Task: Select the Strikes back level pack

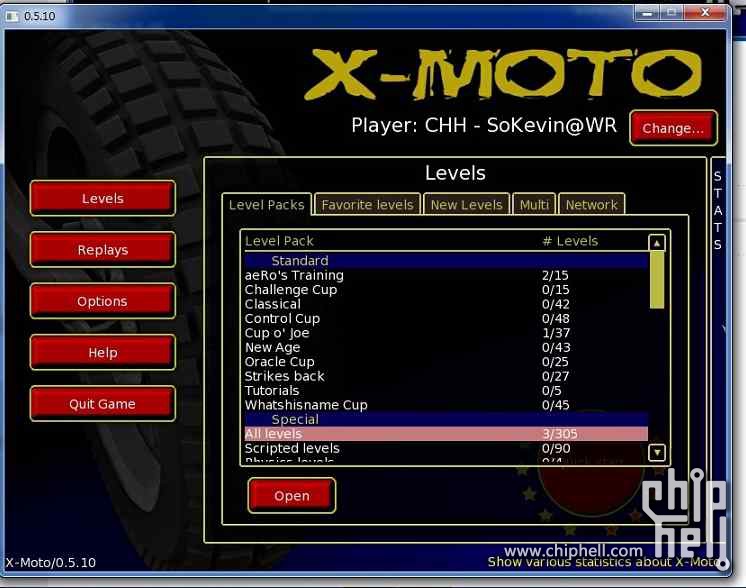Action: (x=446, y=376)
